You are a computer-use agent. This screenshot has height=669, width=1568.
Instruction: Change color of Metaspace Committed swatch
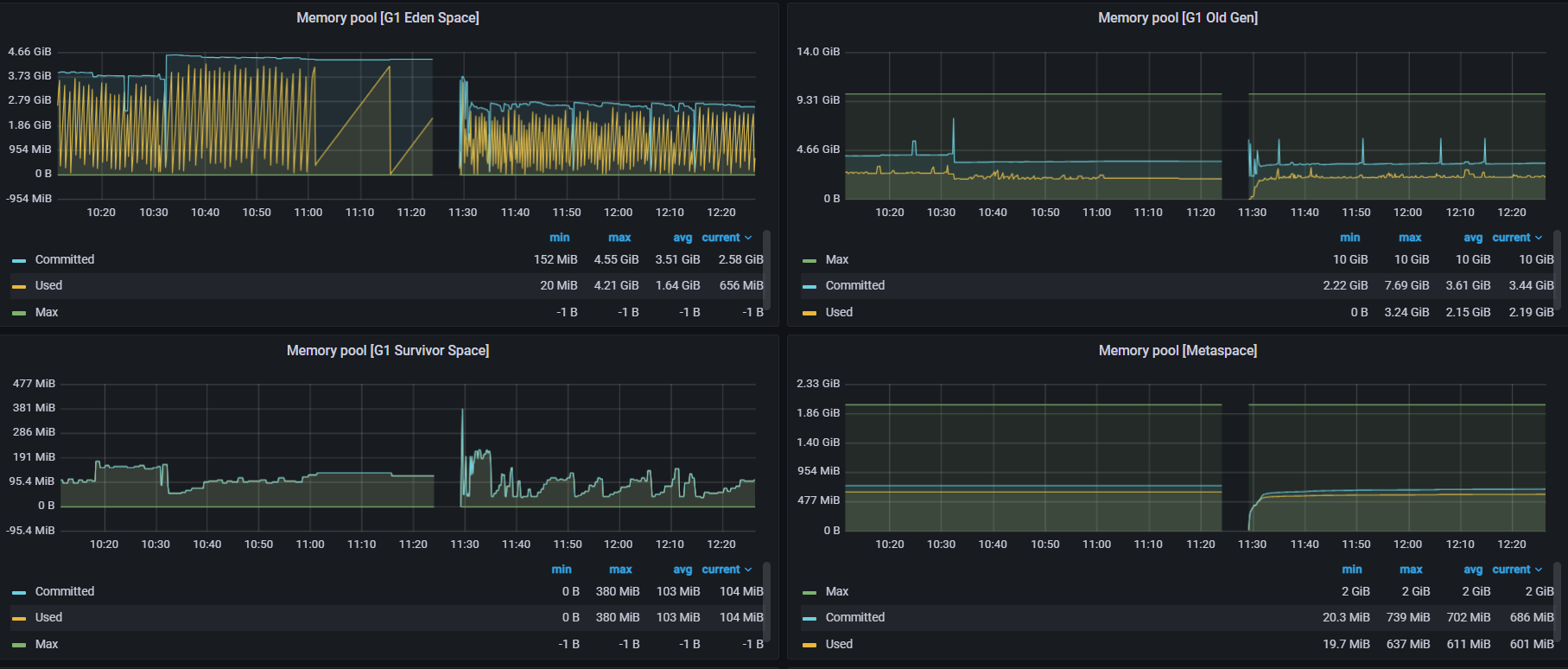pyautogui.click(x=809, y=618)
